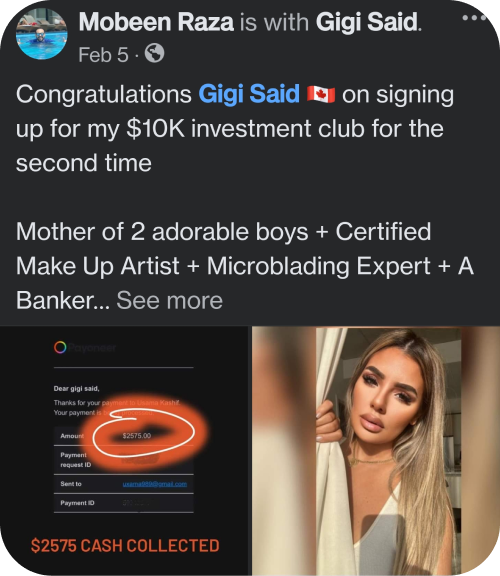Click the email address link in receipt
The width and height of the screenshot is (500, 576).
pyautogui.click(x=155, y=484)
